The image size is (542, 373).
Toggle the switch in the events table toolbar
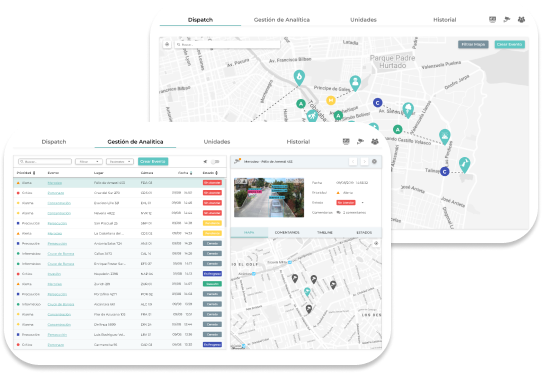pyautogui.click(x=215, y=161)
